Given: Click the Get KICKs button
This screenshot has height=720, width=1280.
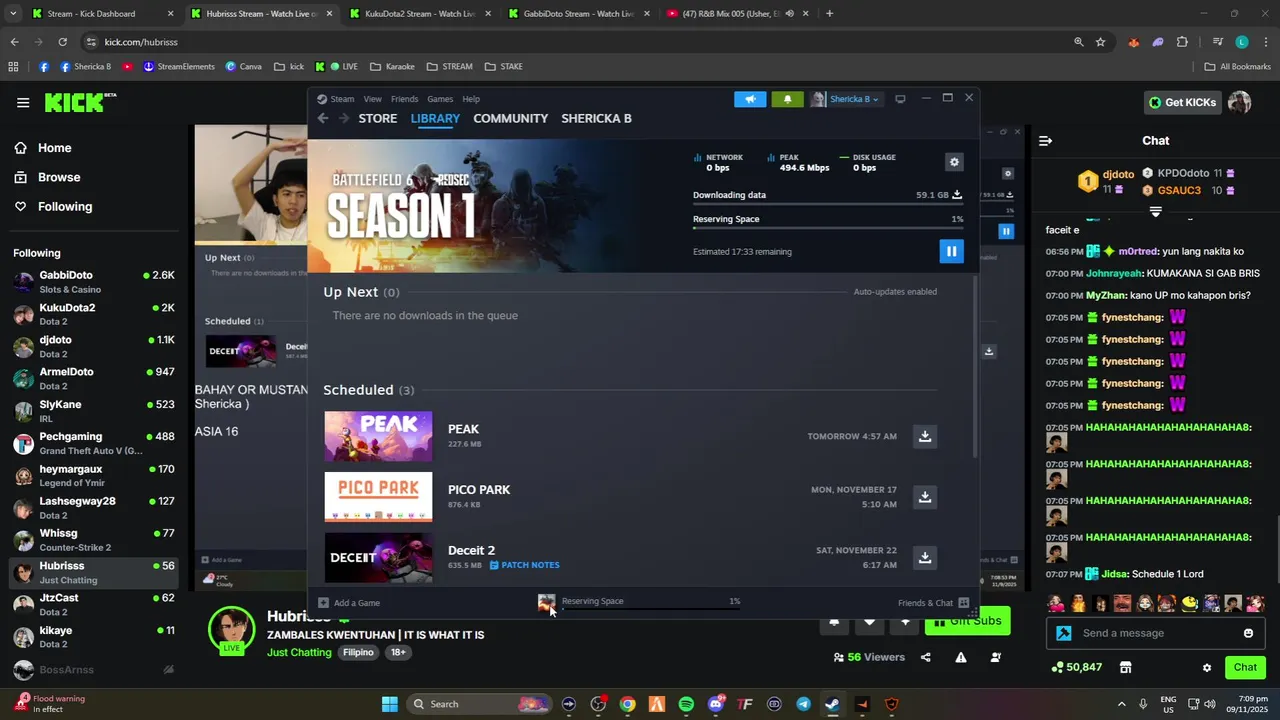Looking at the screenshot, I should click(x=1183, y=102).
